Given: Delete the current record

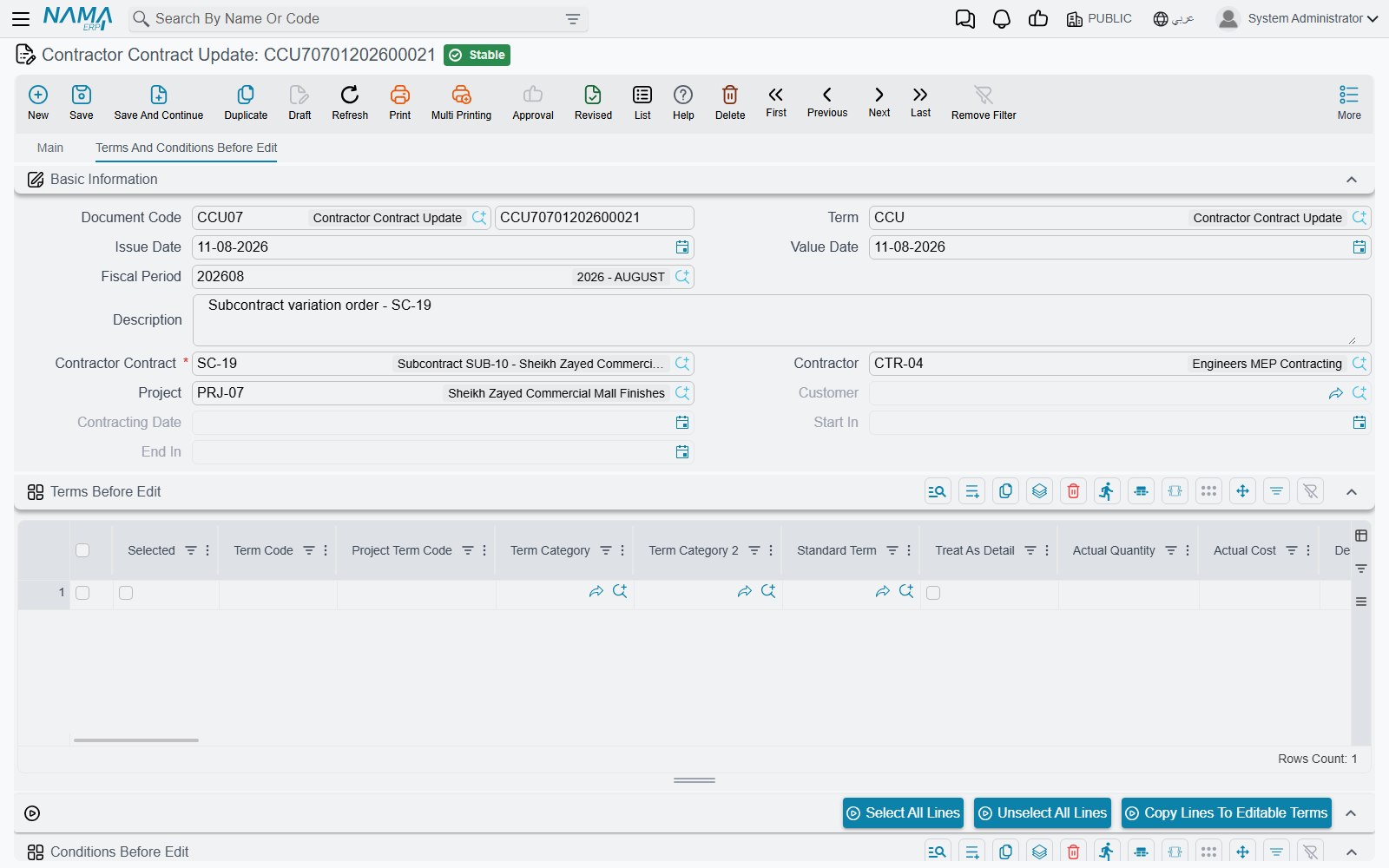Looking at the screenshot, I should tap(730, 102).
